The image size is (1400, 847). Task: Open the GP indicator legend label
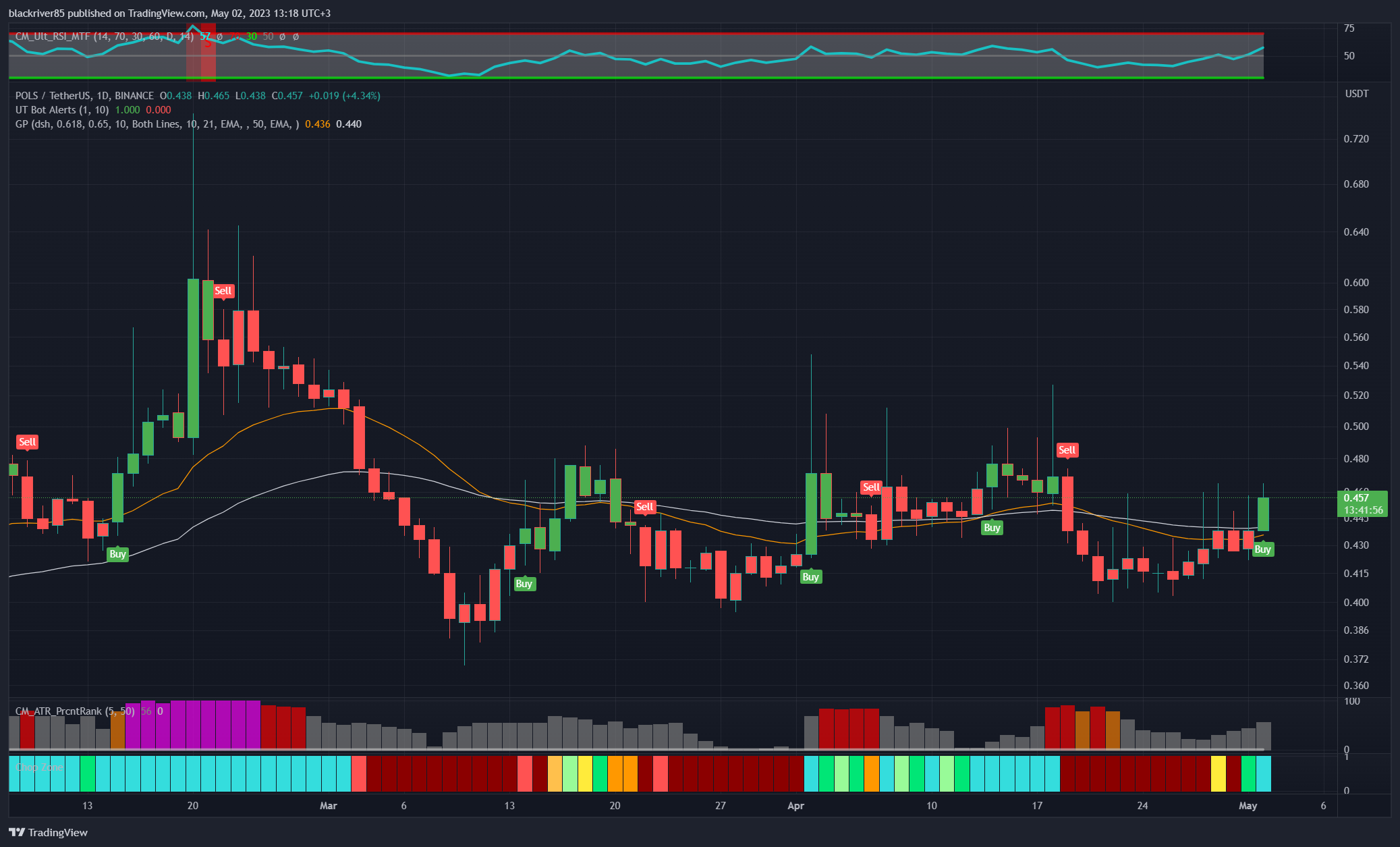(x=157, y=124)
